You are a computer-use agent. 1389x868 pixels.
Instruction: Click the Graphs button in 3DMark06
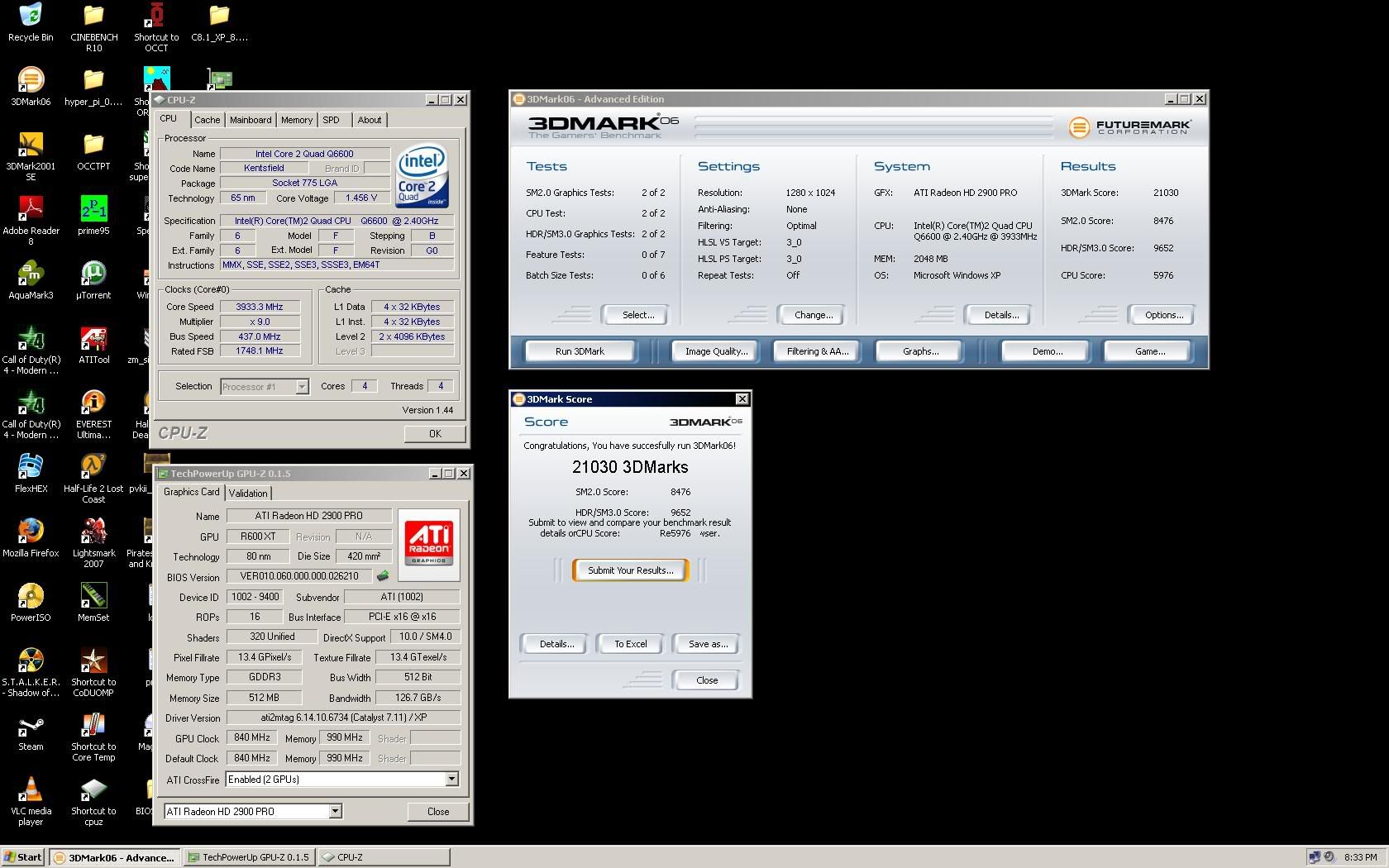coord(920,351)
